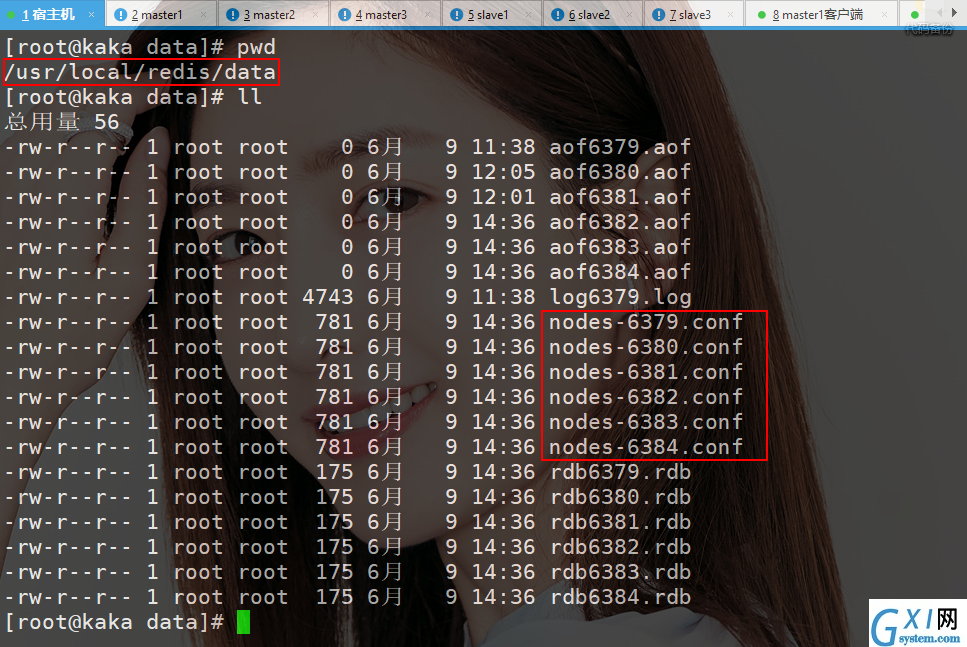Click the green status dot on 宿主机 tab
Image resolution: width=967 pixels, height=647 pixels.
click(10, 15)
